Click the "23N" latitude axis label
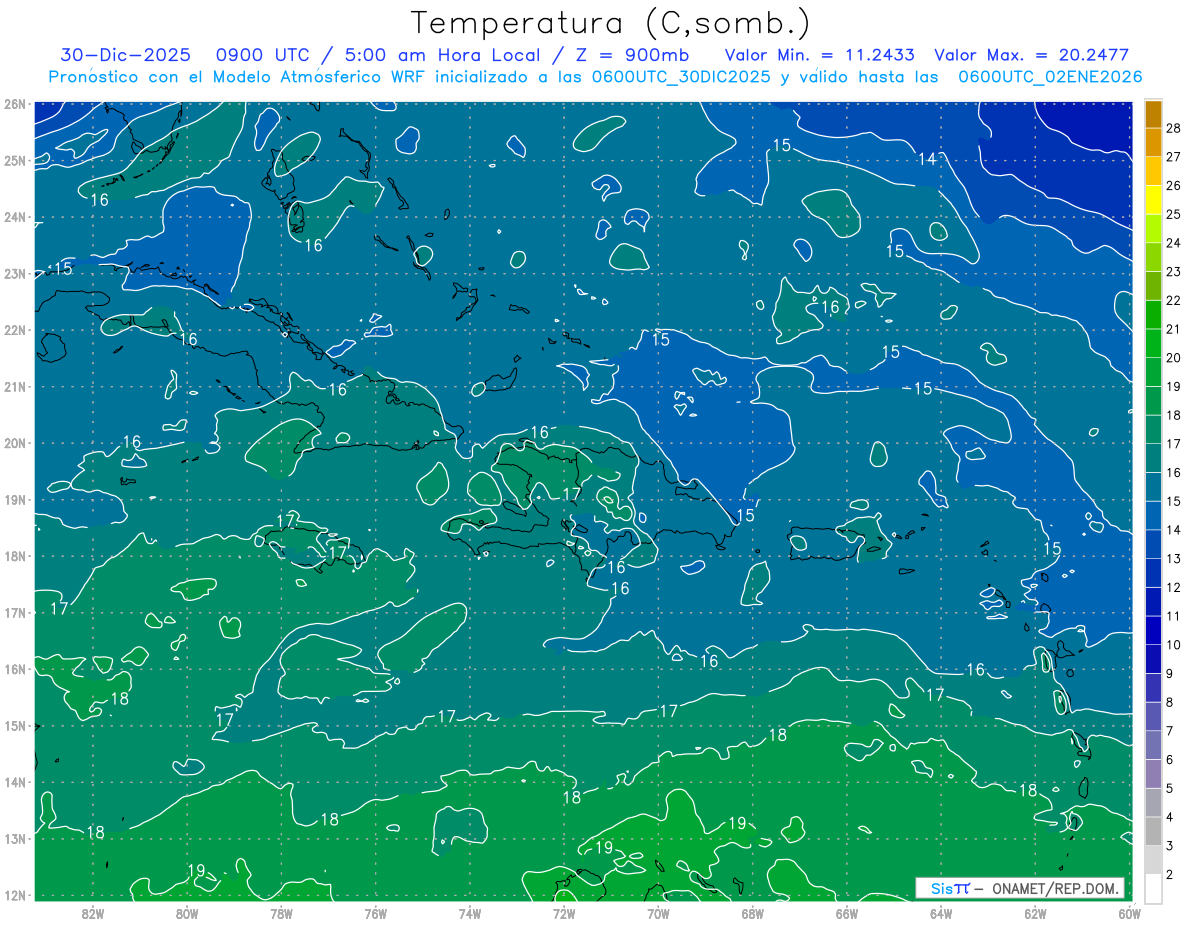The height and width of the screenshot is (927, 1200). (x=15, y=273)
